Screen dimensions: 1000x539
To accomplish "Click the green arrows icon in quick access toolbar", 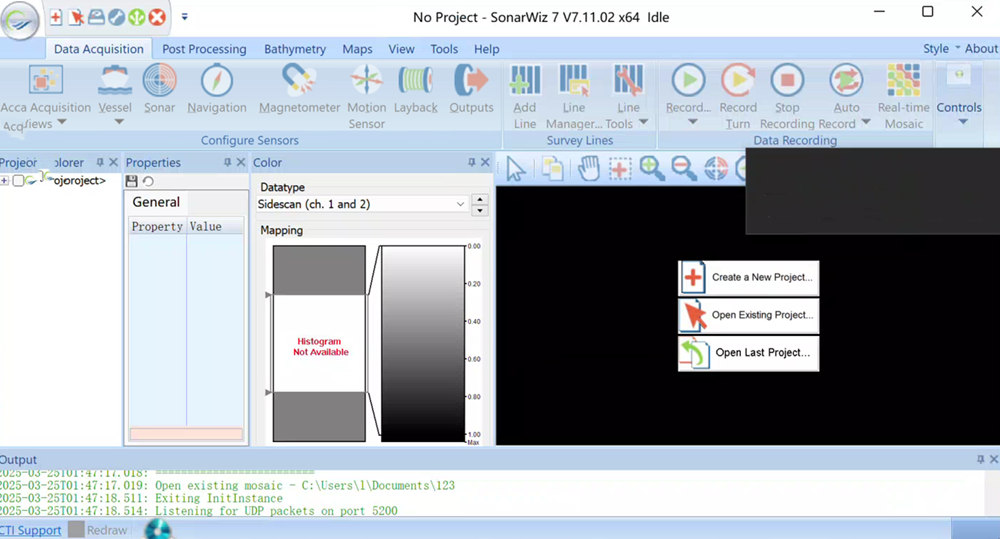I will [136, 17].
